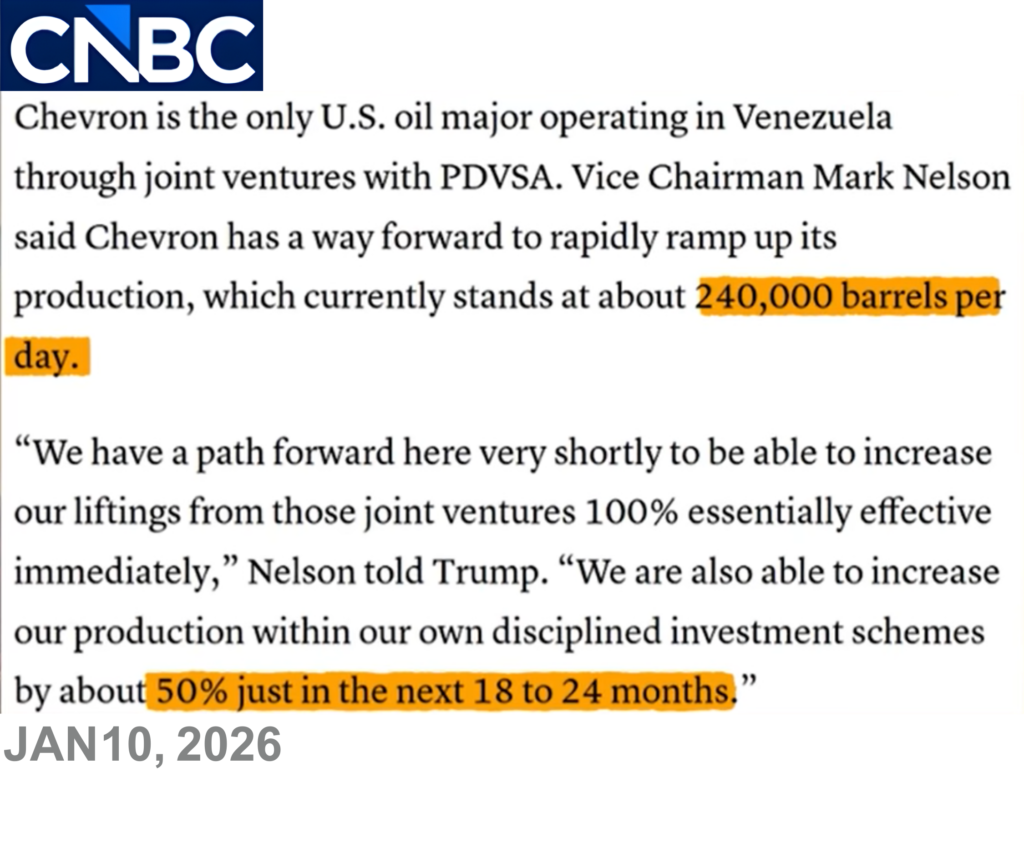This screenshot has height=853, width=1024.
Task: Click the word "immediately" in the quote
Action: (x=122, y=572)
